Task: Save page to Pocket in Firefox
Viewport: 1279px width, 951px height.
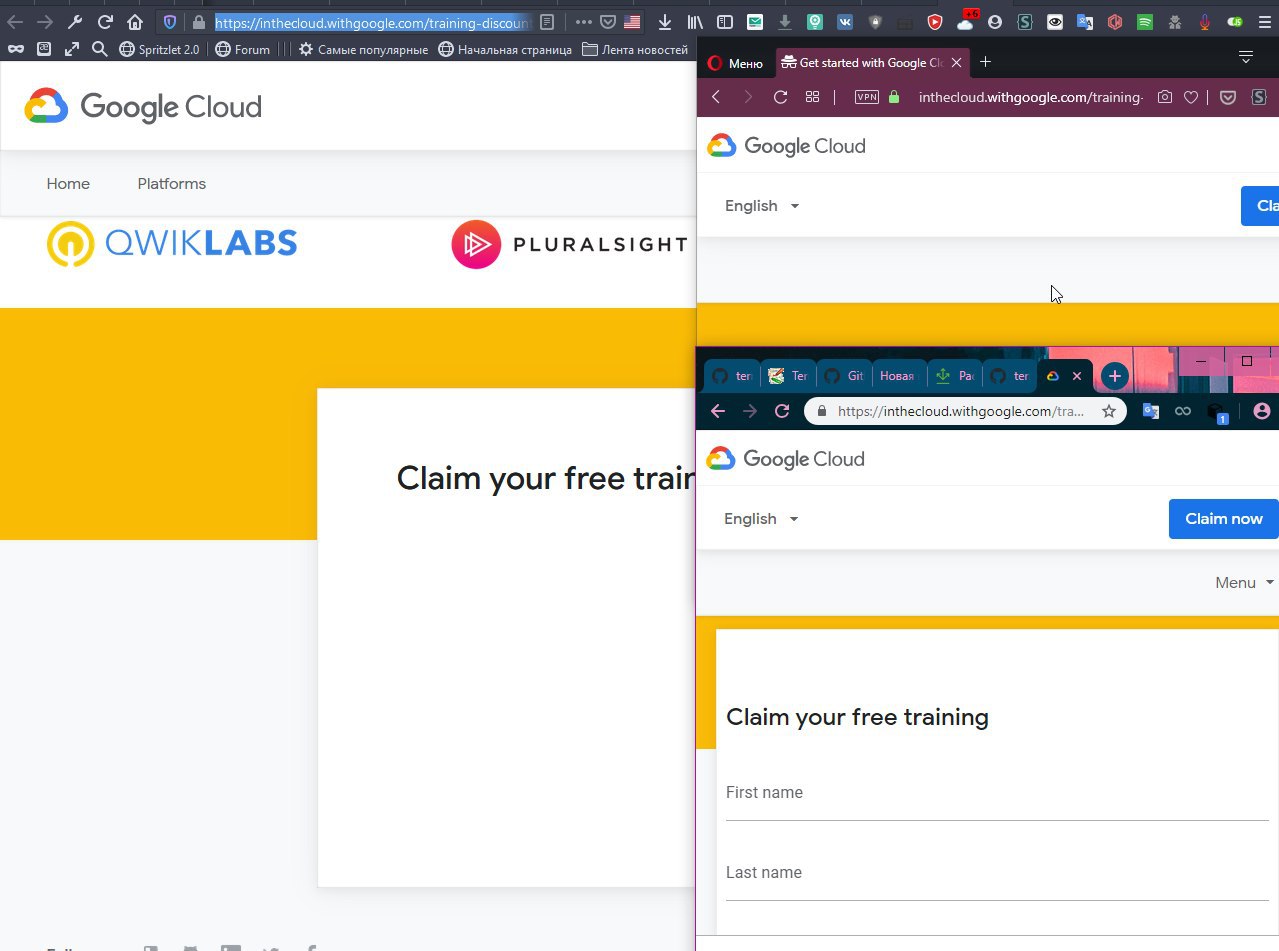Action: click(x=608, y=22)
